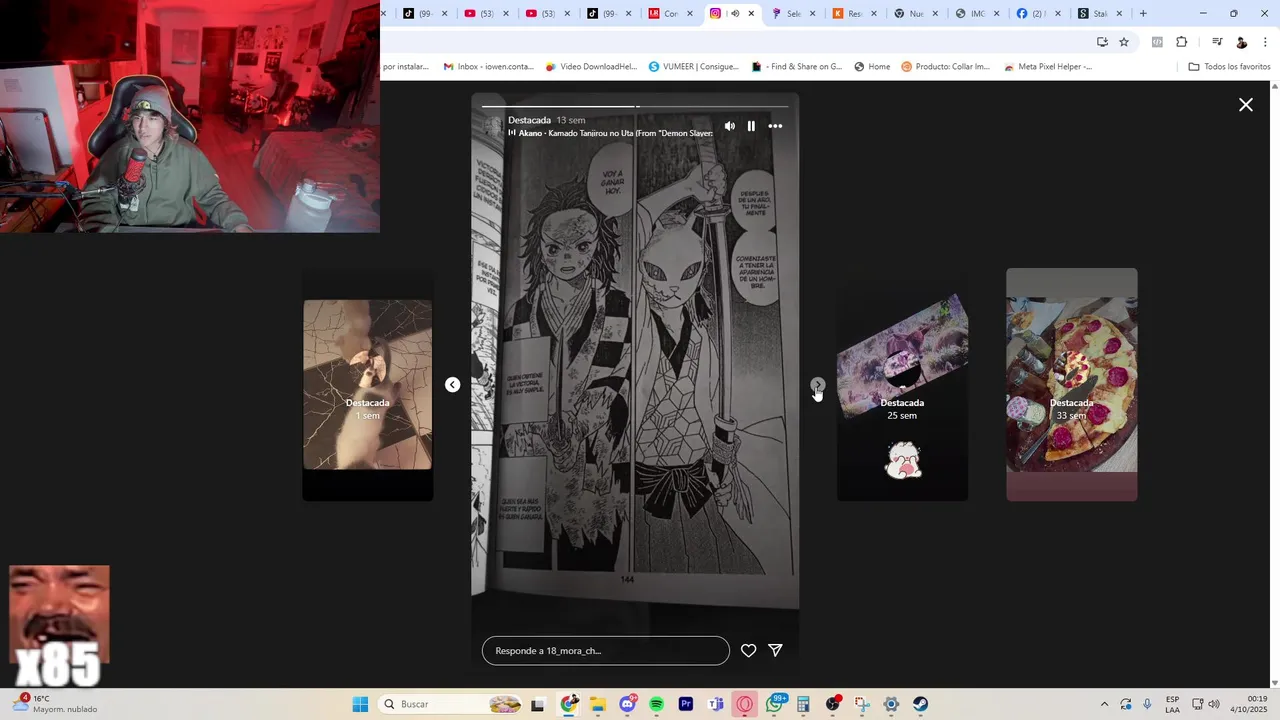
Task: Mute the Instagram story audio
Action: point(729,126)
